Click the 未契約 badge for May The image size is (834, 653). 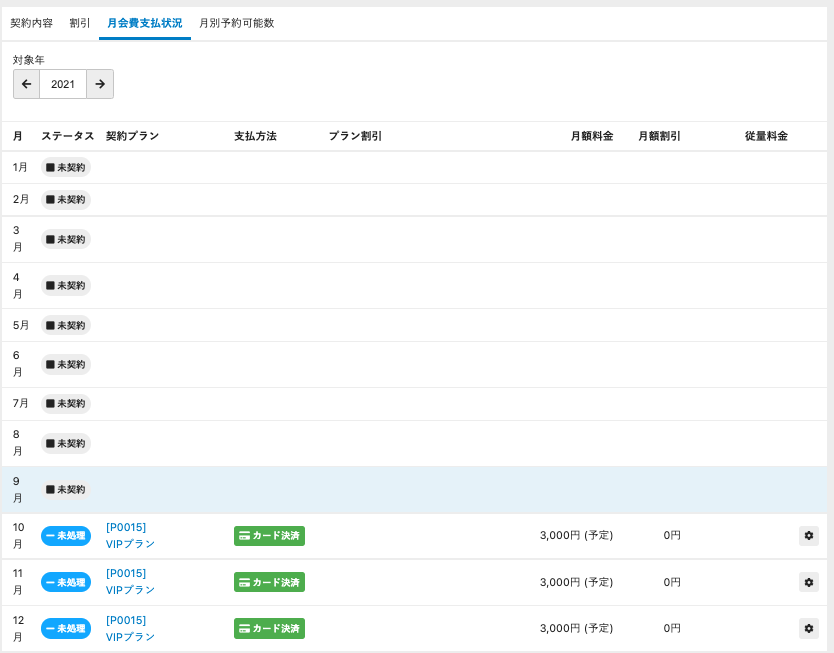(x=66, y=325)
